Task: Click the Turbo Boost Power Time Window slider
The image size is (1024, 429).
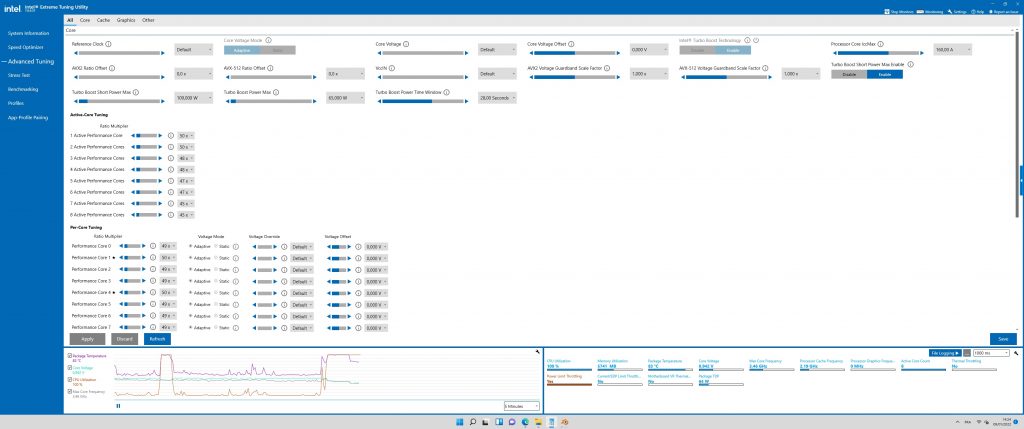Action: coord(423,101)
